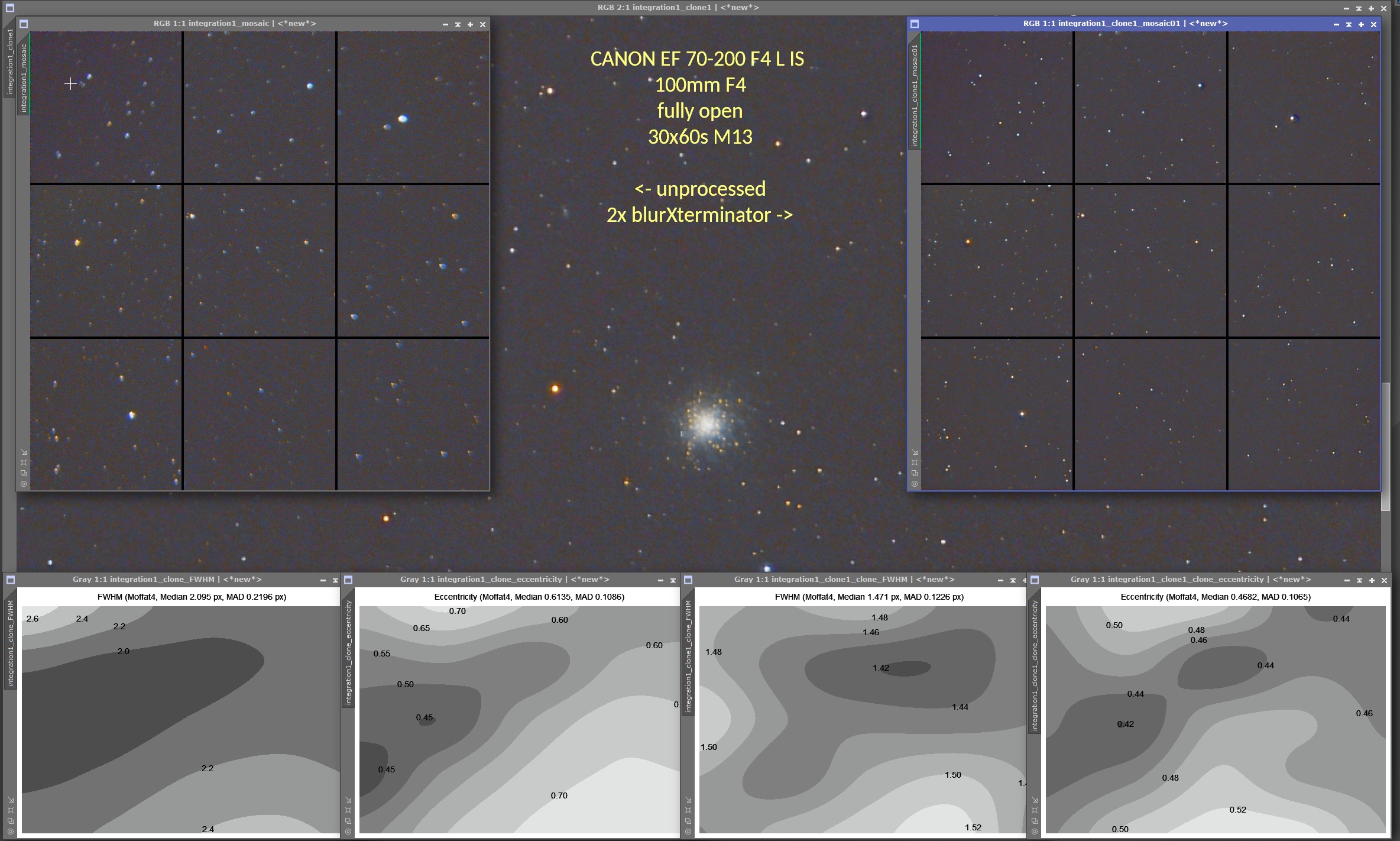Click concentric-circles icon in integration1_clone1_clone_eccentricity window
Screen dimensions: 1400x841
coord(1035,832)
